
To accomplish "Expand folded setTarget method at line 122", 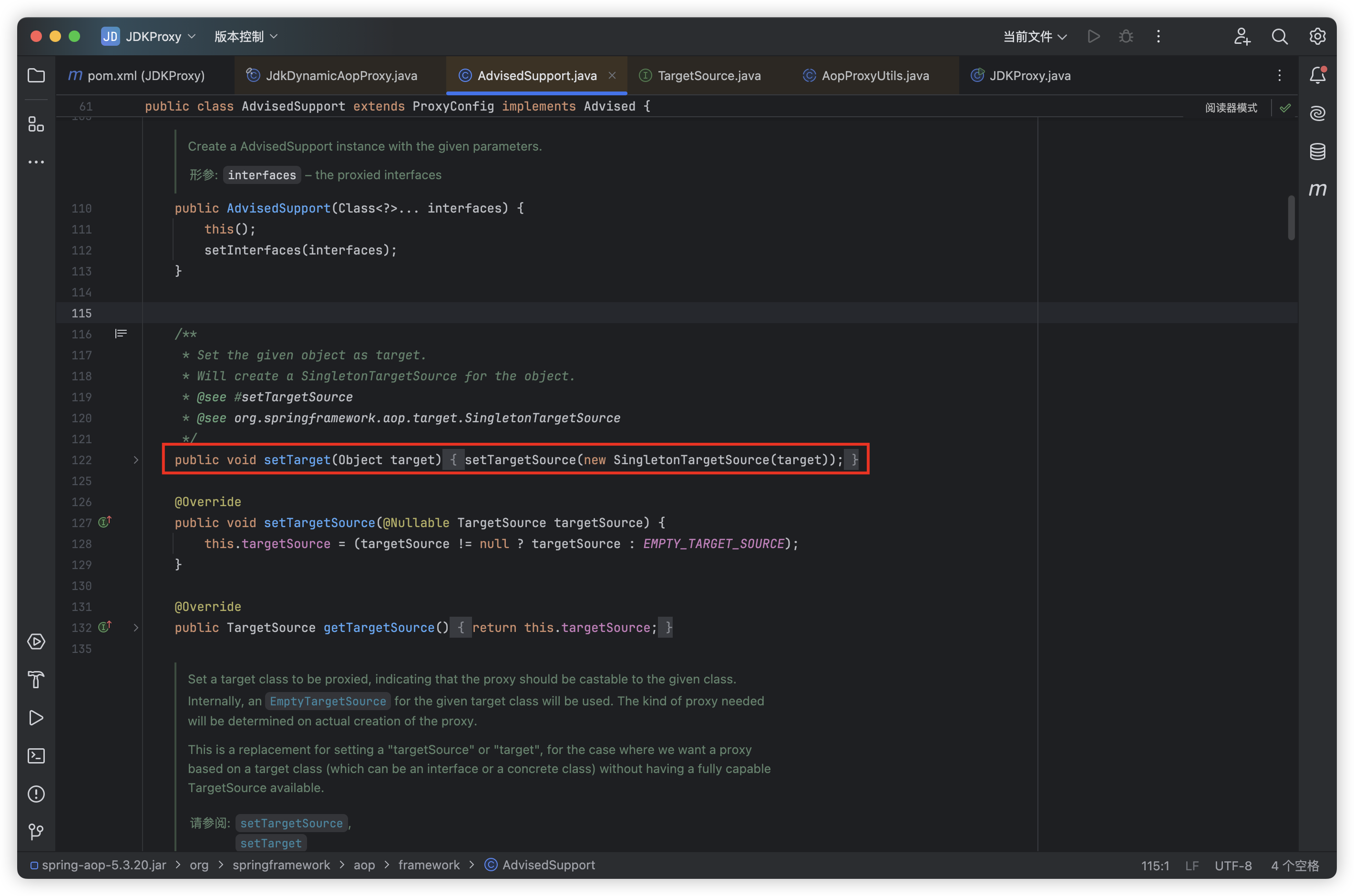I will point(135,460).
